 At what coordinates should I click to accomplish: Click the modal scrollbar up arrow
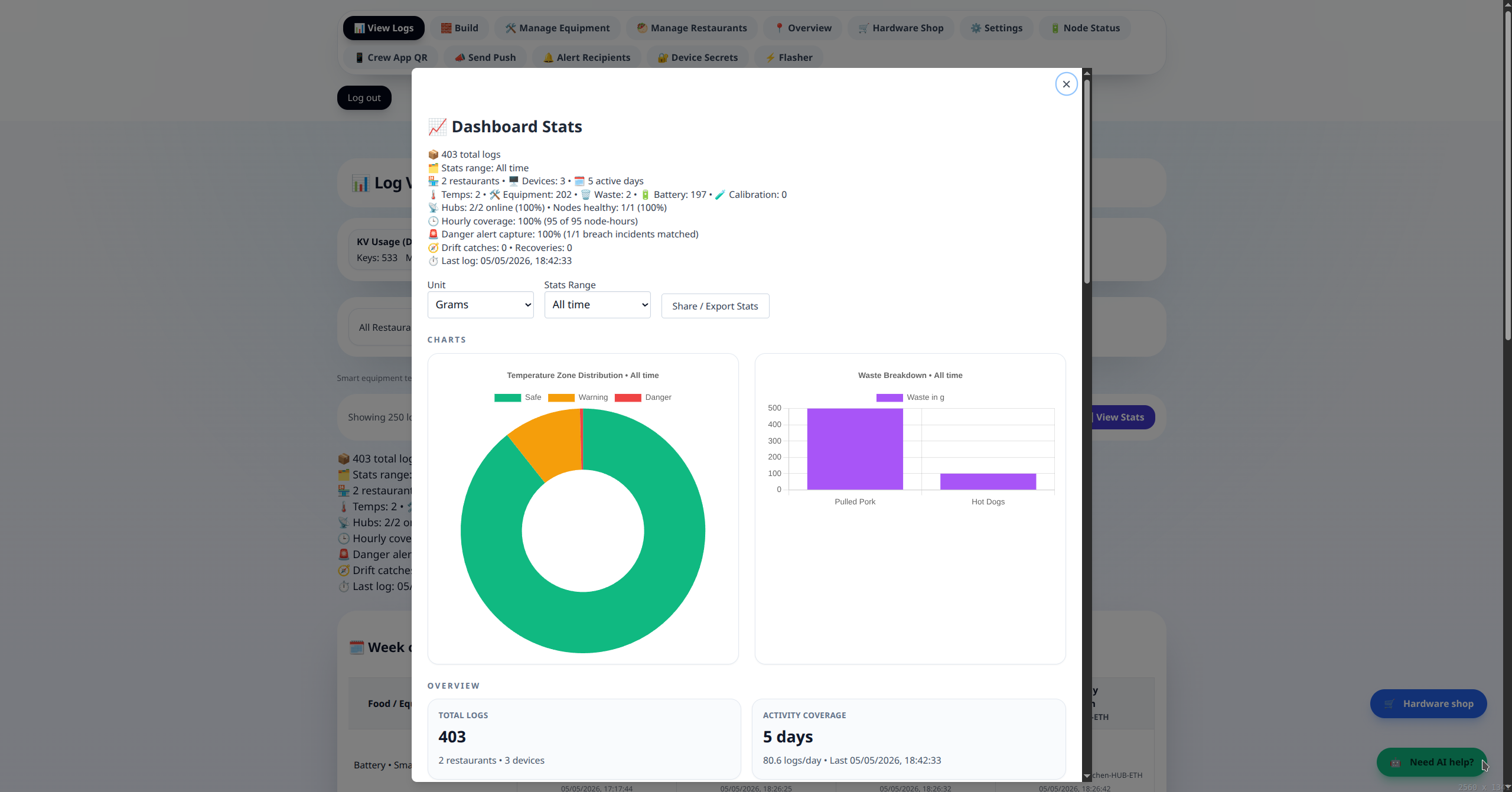tap(1087, 73)
